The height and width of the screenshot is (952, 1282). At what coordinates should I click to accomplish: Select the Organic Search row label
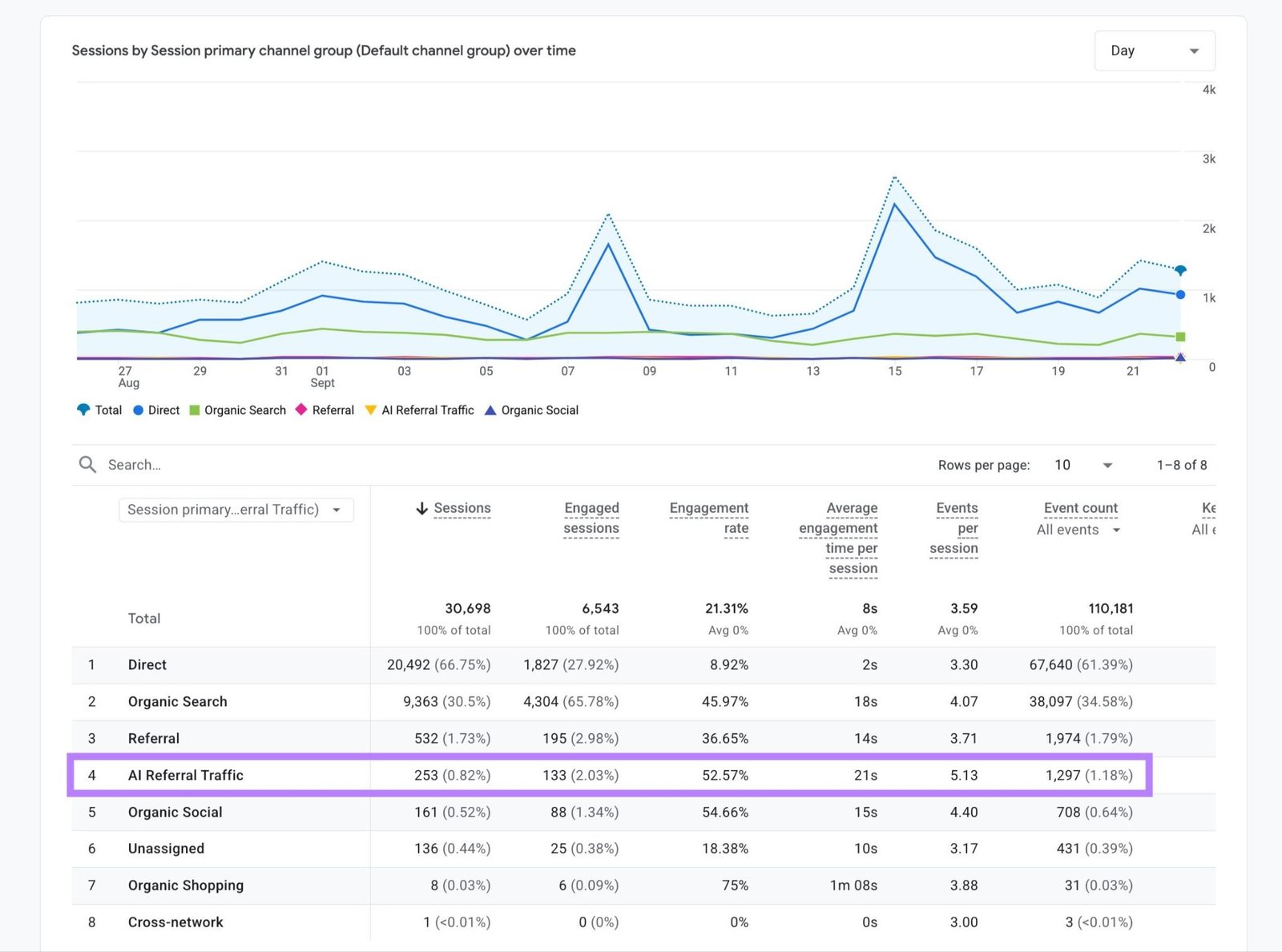178,701
